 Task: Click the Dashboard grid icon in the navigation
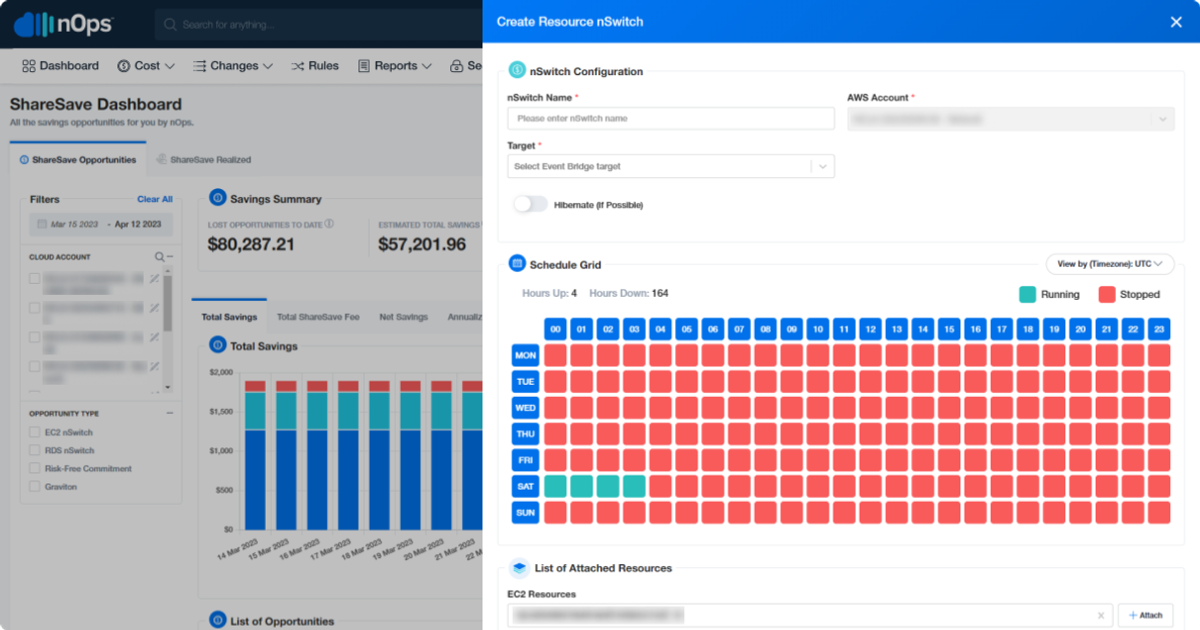point(28,66)
